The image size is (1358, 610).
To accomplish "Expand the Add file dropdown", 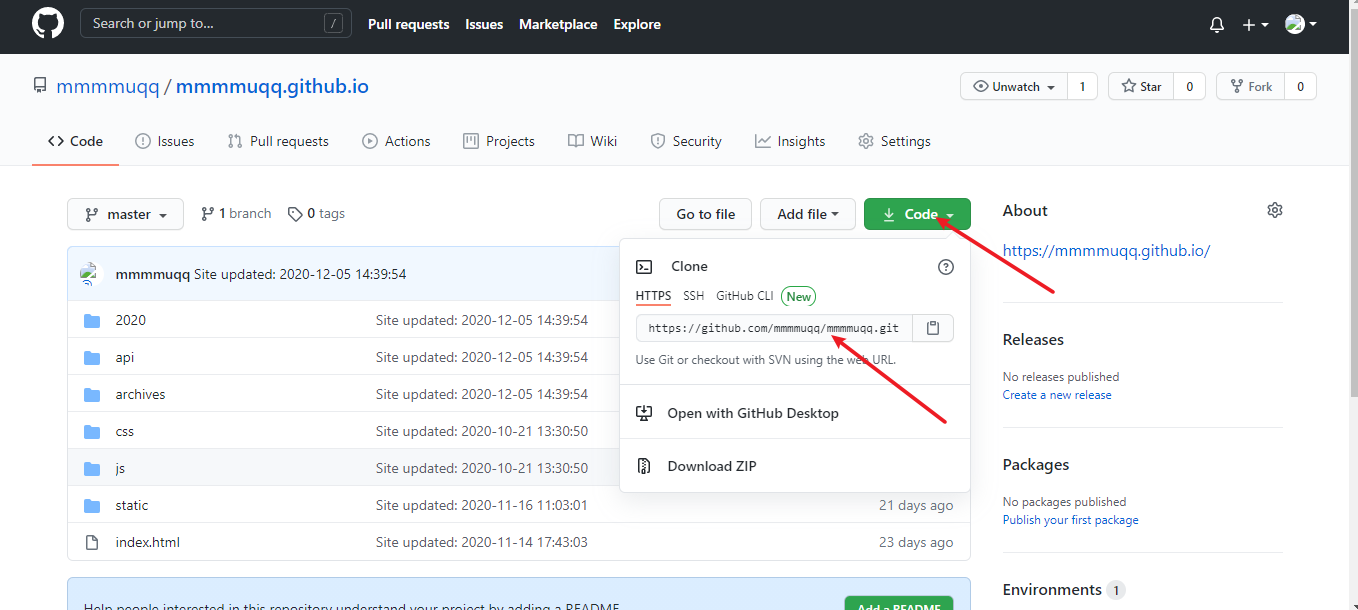I will (808, 214).
